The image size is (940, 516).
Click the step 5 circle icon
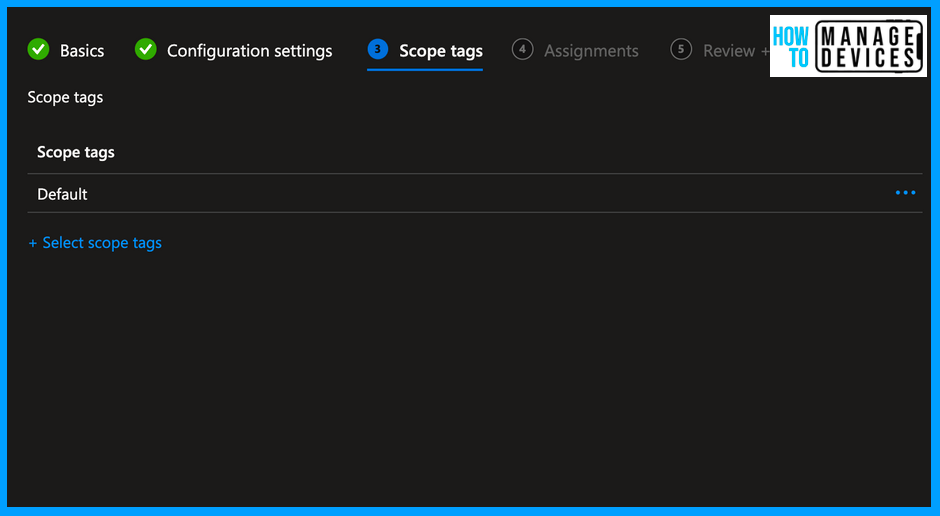(x=681, y=49)
